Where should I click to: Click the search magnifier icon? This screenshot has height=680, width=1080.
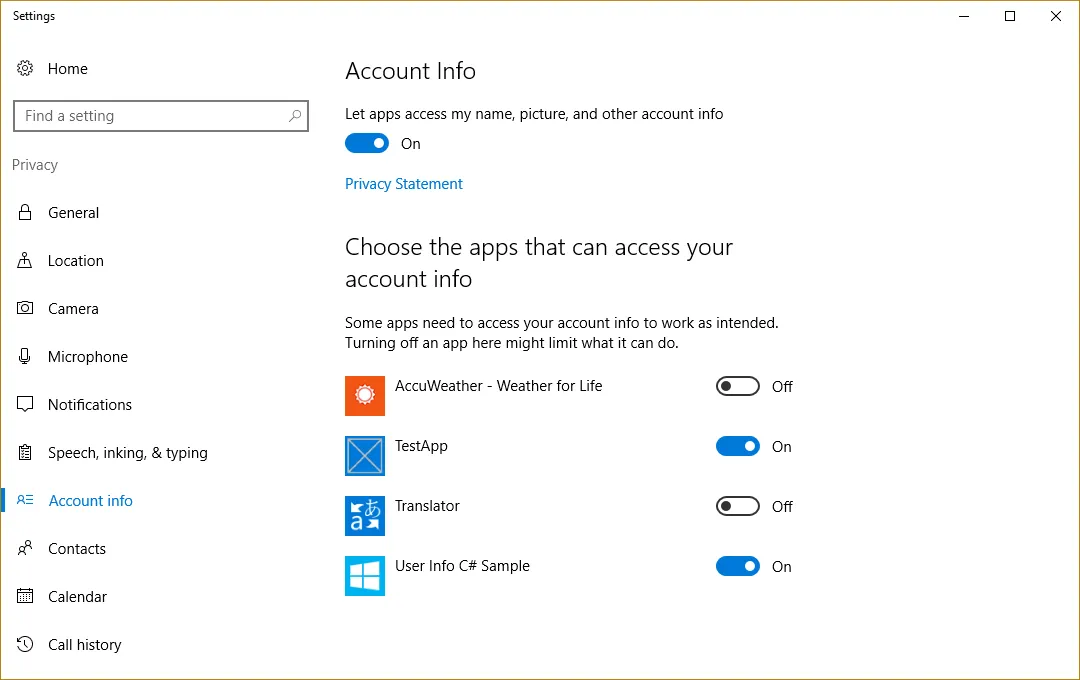(x=295, y=116)
